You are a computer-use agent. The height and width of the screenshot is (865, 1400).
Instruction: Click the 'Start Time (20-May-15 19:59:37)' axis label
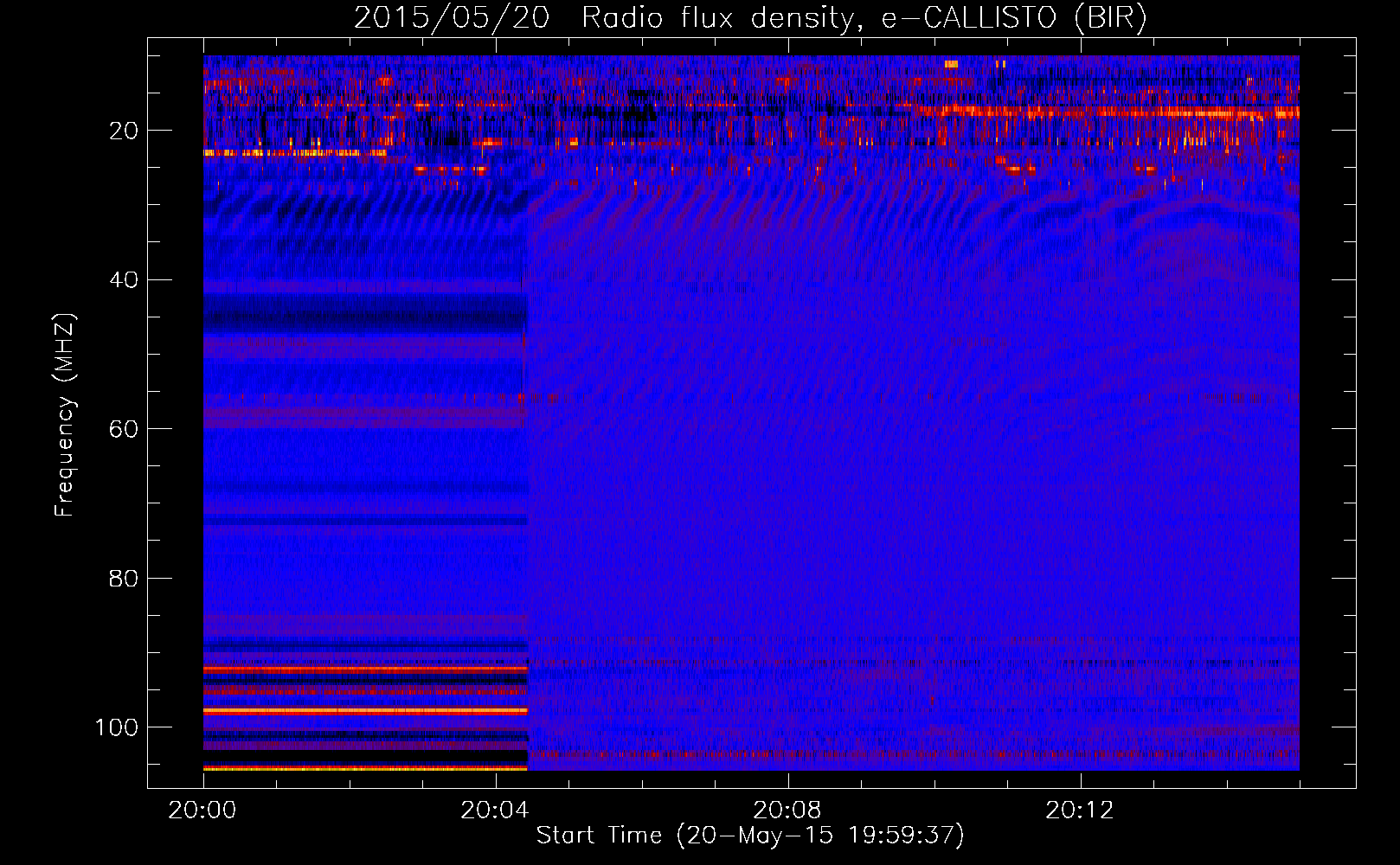point(750,836)
